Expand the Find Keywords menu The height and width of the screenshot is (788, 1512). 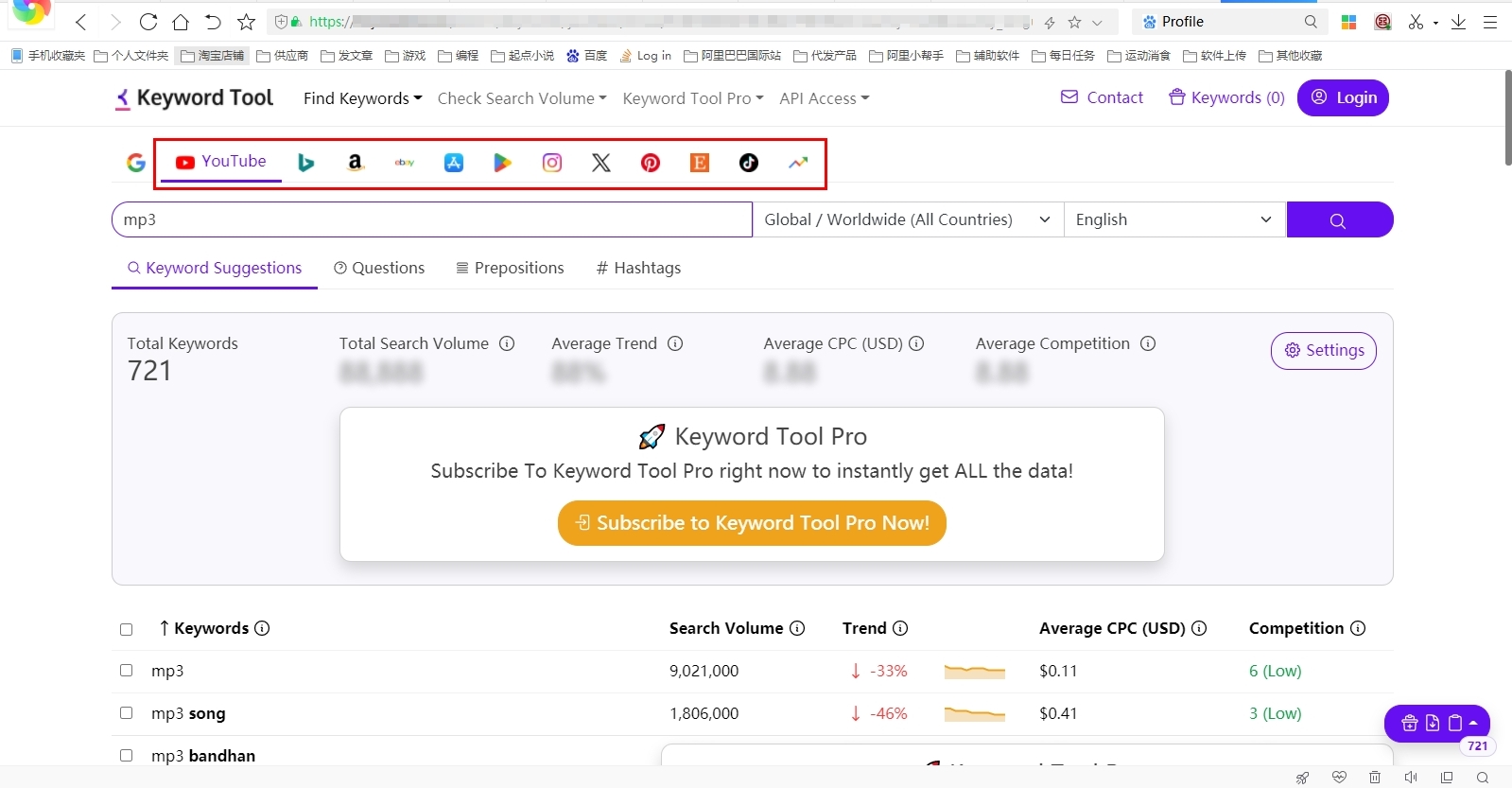[363, 98]
